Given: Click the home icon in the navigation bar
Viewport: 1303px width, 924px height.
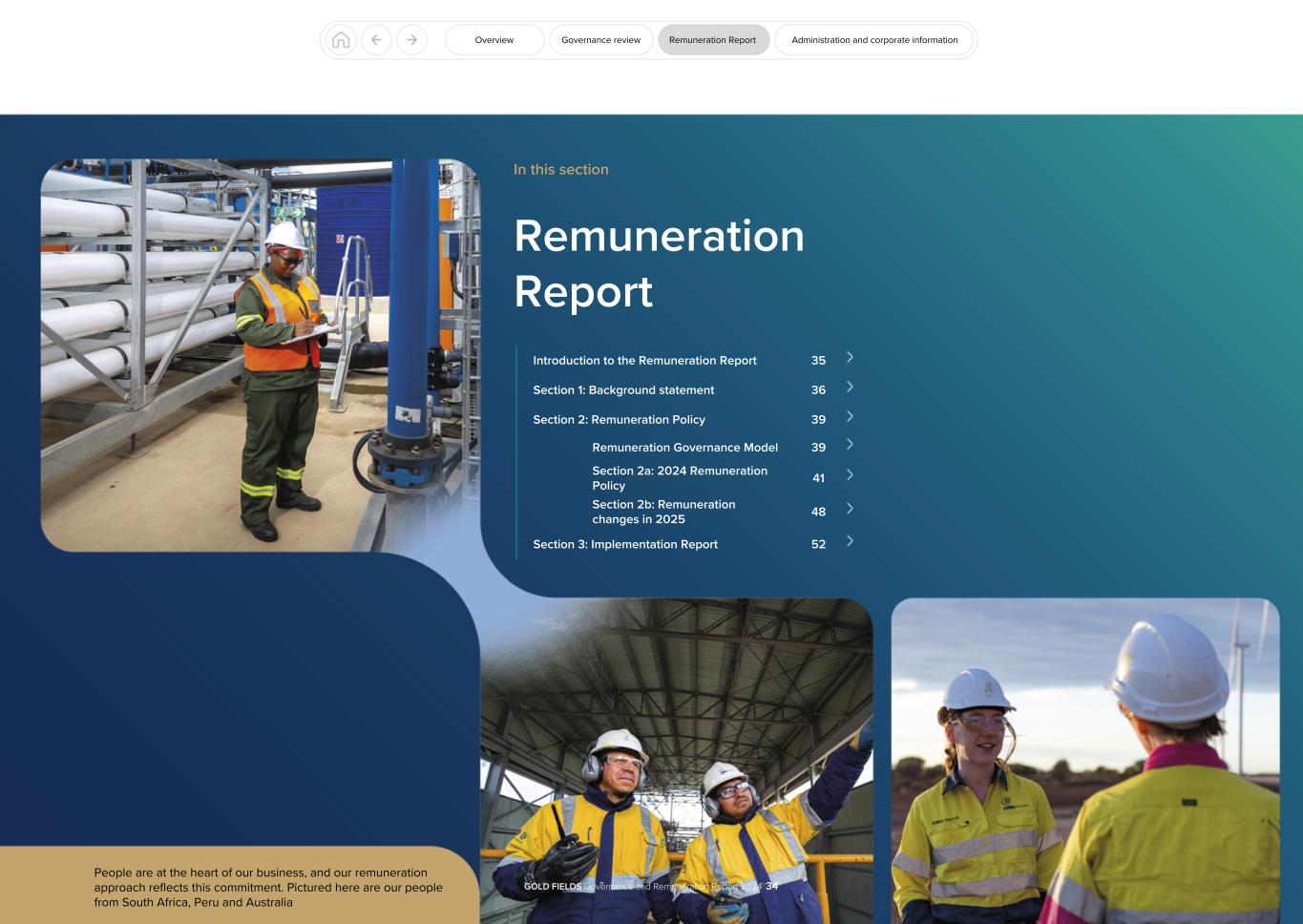Looking at the screenshot, I should [342, 40].
